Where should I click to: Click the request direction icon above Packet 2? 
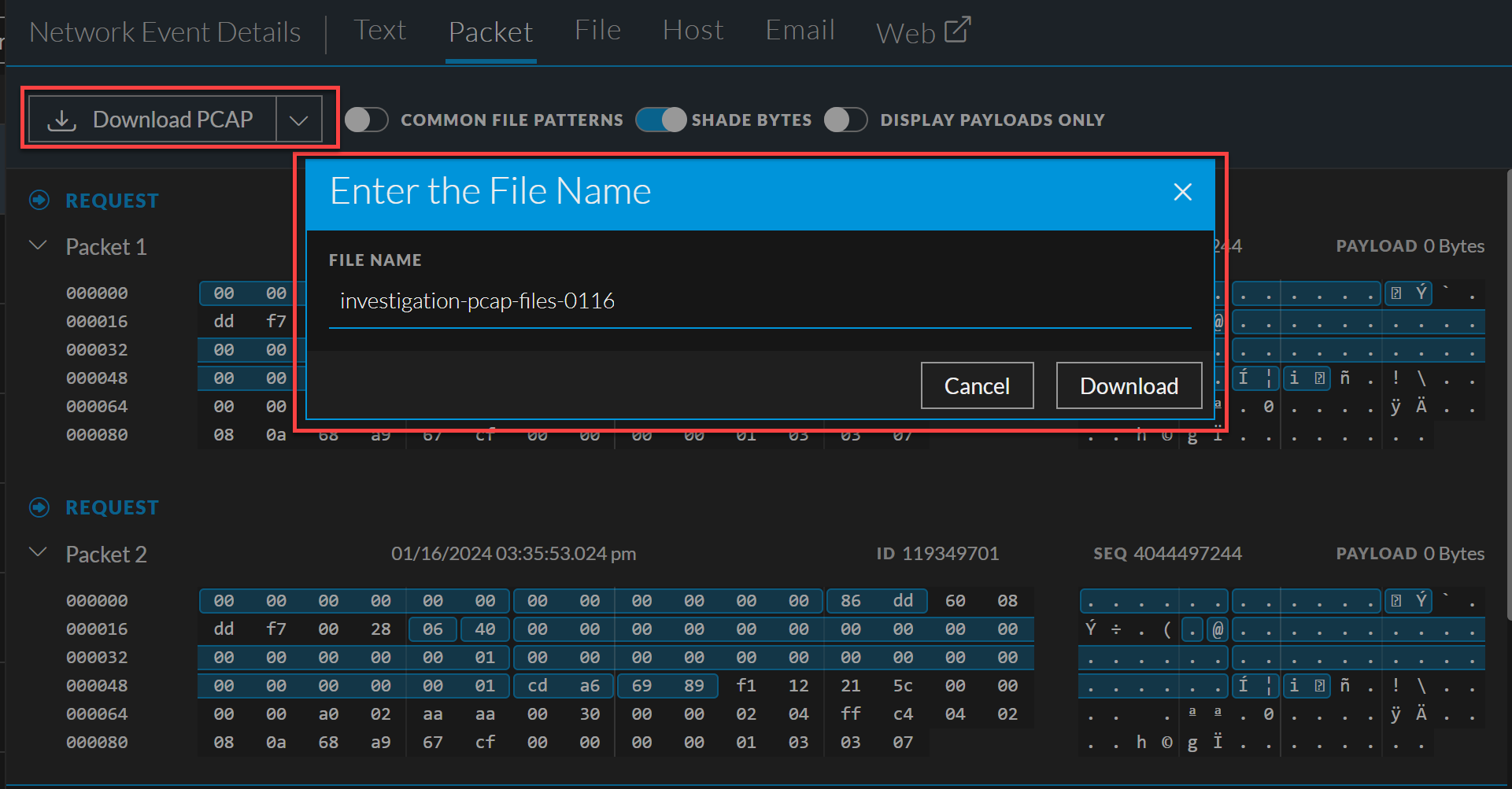39,507
